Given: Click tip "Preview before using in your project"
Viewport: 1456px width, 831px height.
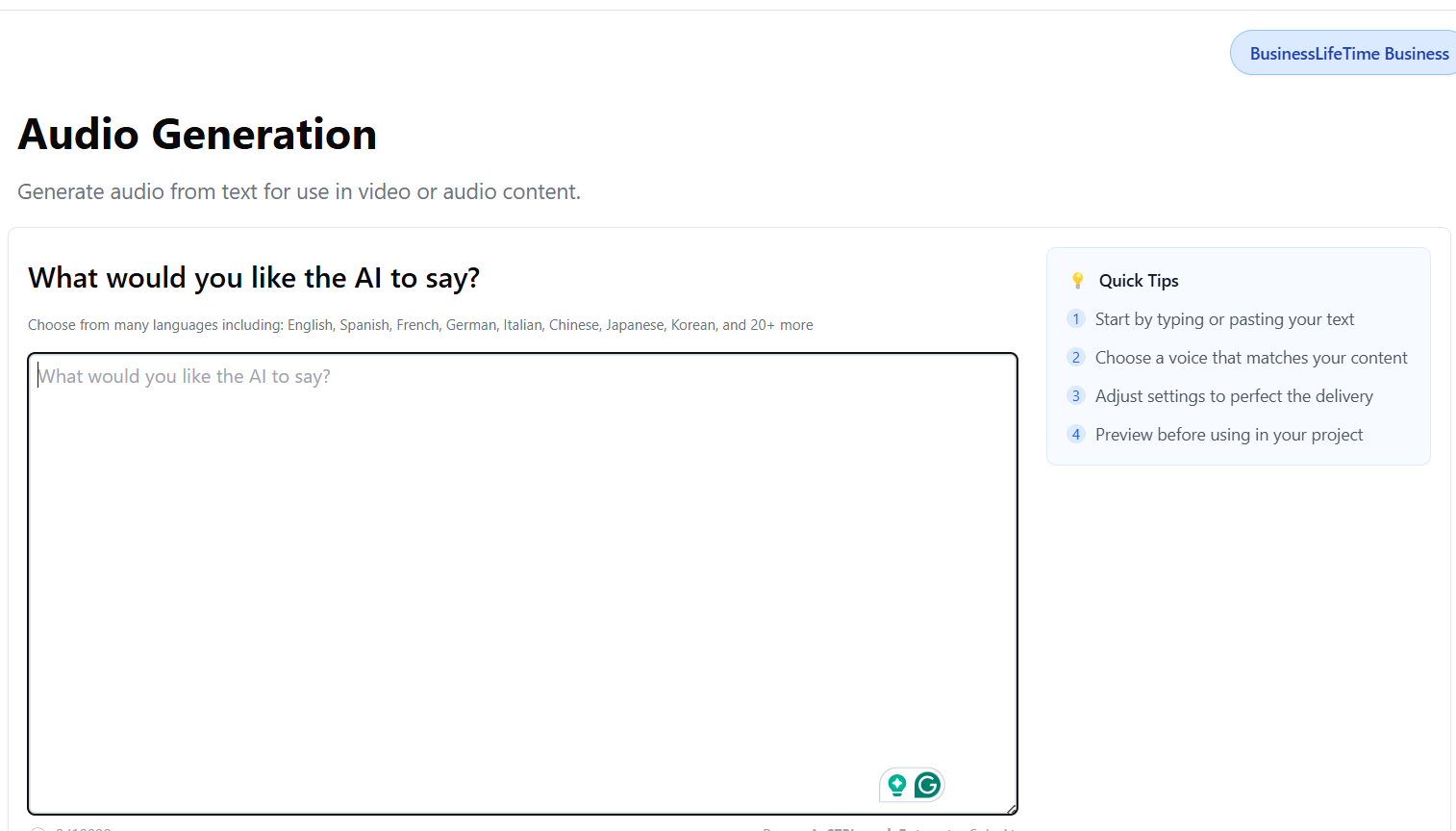Looking at the screenshot, I should point(1229,435).
